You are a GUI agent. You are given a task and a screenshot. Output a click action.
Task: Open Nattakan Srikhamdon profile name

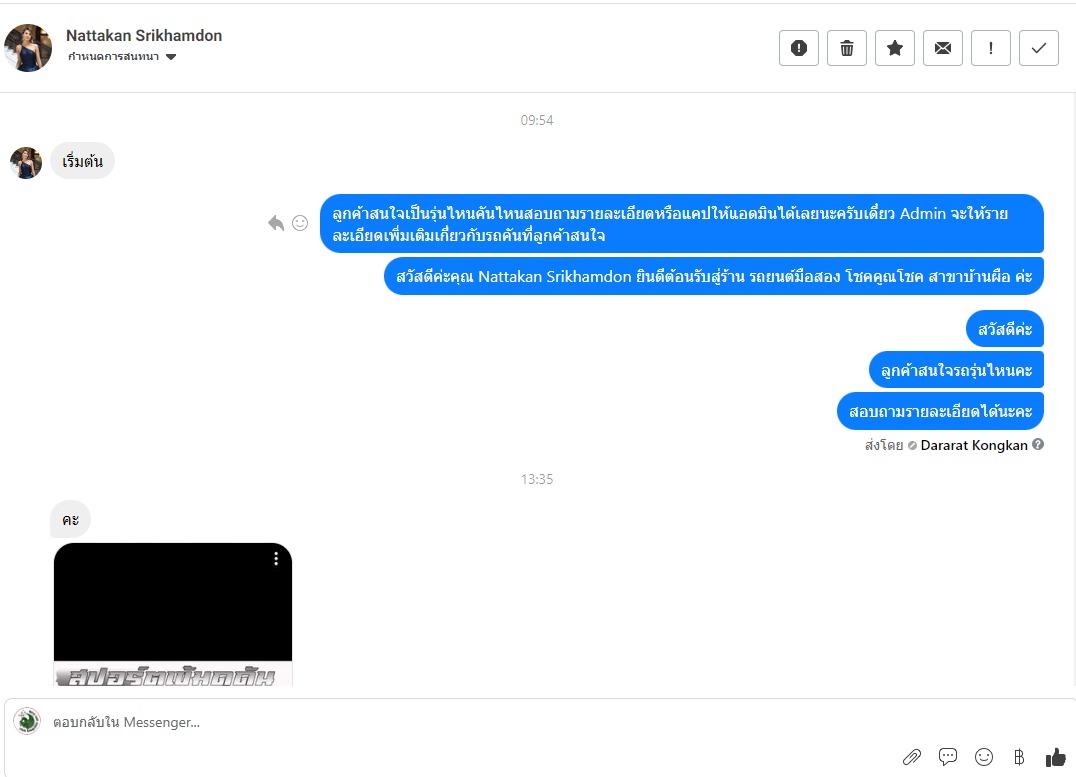coord(144,36)
